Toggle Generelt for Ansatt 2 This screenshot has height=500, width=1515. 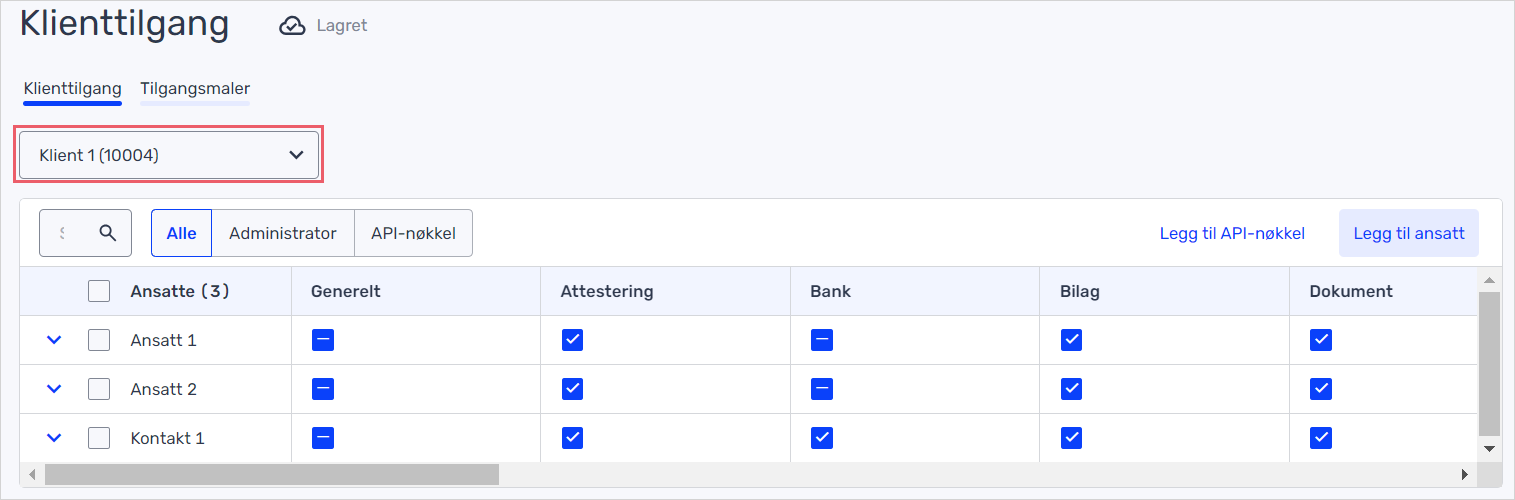(x=323, y=389)
